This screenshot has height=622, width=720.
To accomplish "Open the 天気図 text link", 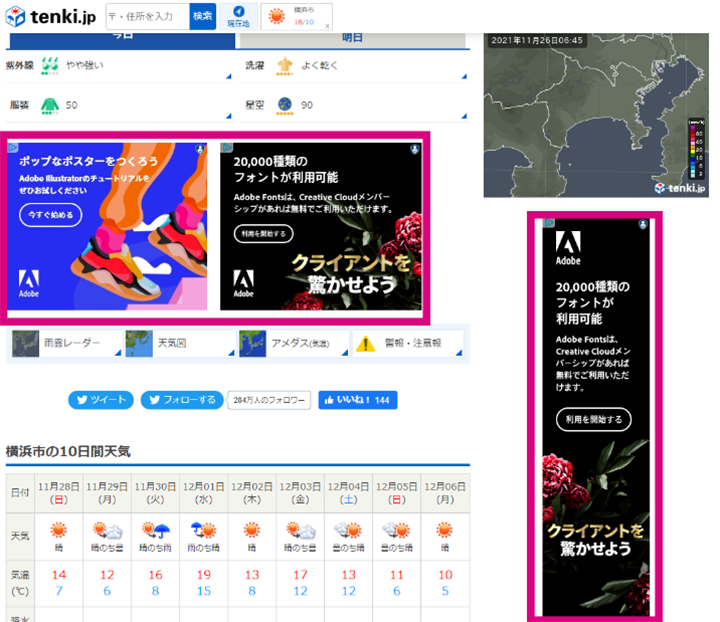I will pos(172,343).
